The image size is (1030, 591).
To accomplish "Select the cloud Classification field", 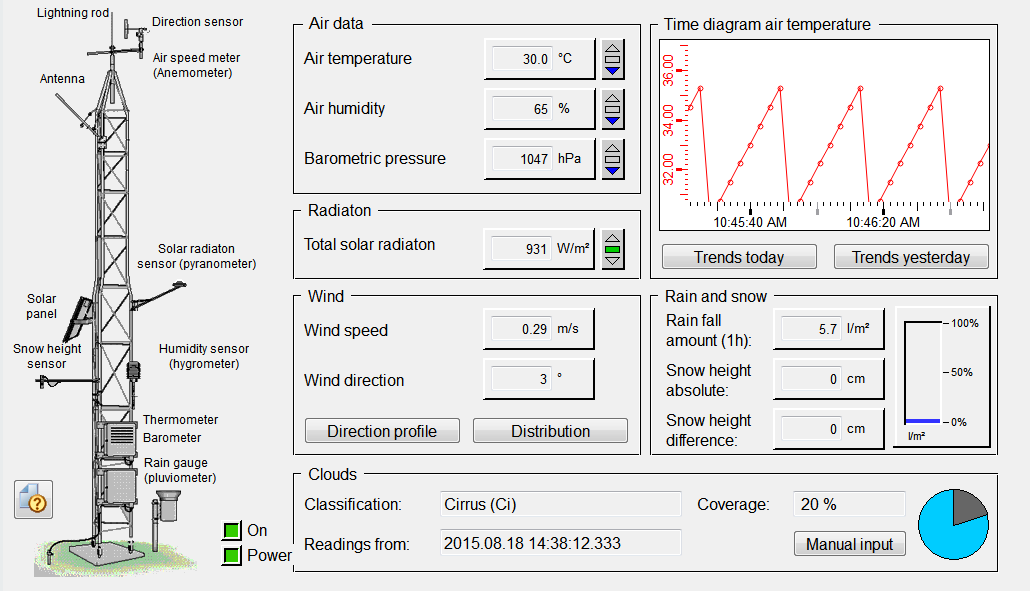I will click(560, 505).
